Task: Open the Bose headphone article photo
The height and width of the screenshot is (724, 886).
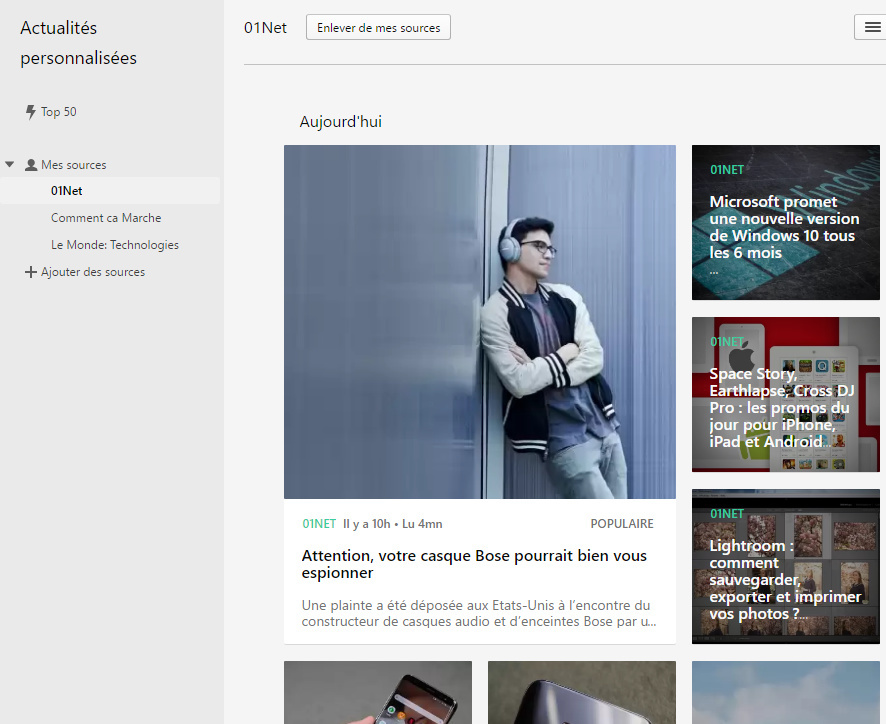Action: click(479, 321)
